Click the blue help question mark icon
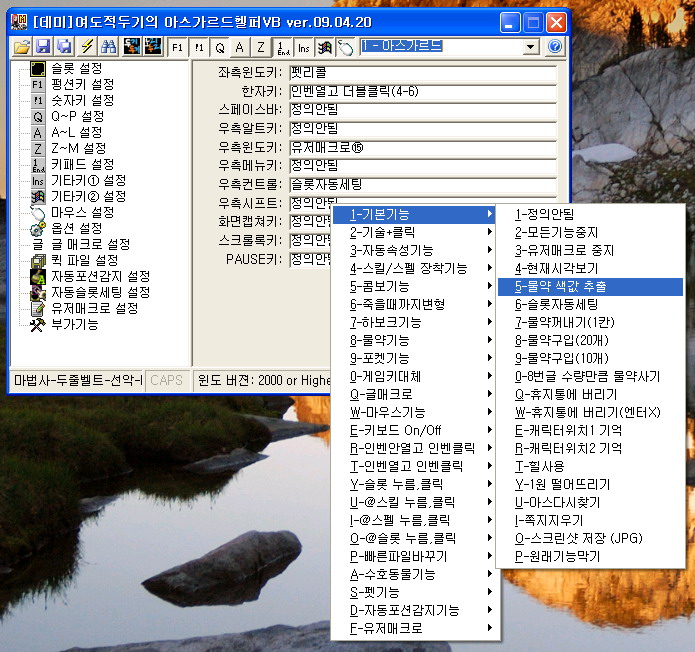This screenshot has width=695, height=652. (555, 47)
